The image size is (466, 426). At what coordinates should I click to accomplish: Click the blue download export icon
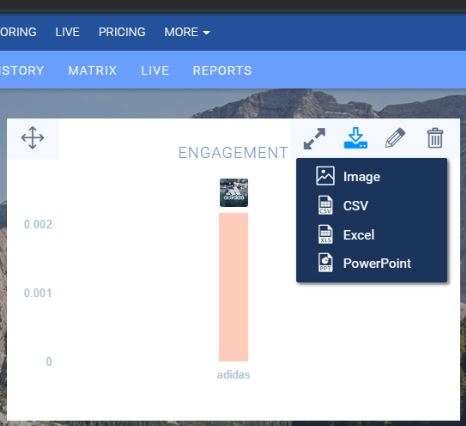356,138
